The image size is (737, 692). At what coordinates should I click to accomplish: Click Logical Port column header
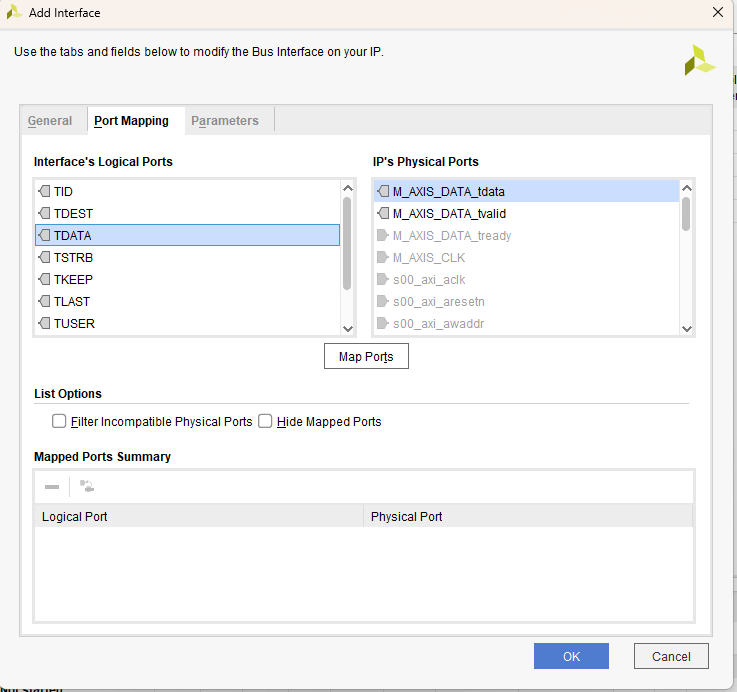tap(199, 516)
